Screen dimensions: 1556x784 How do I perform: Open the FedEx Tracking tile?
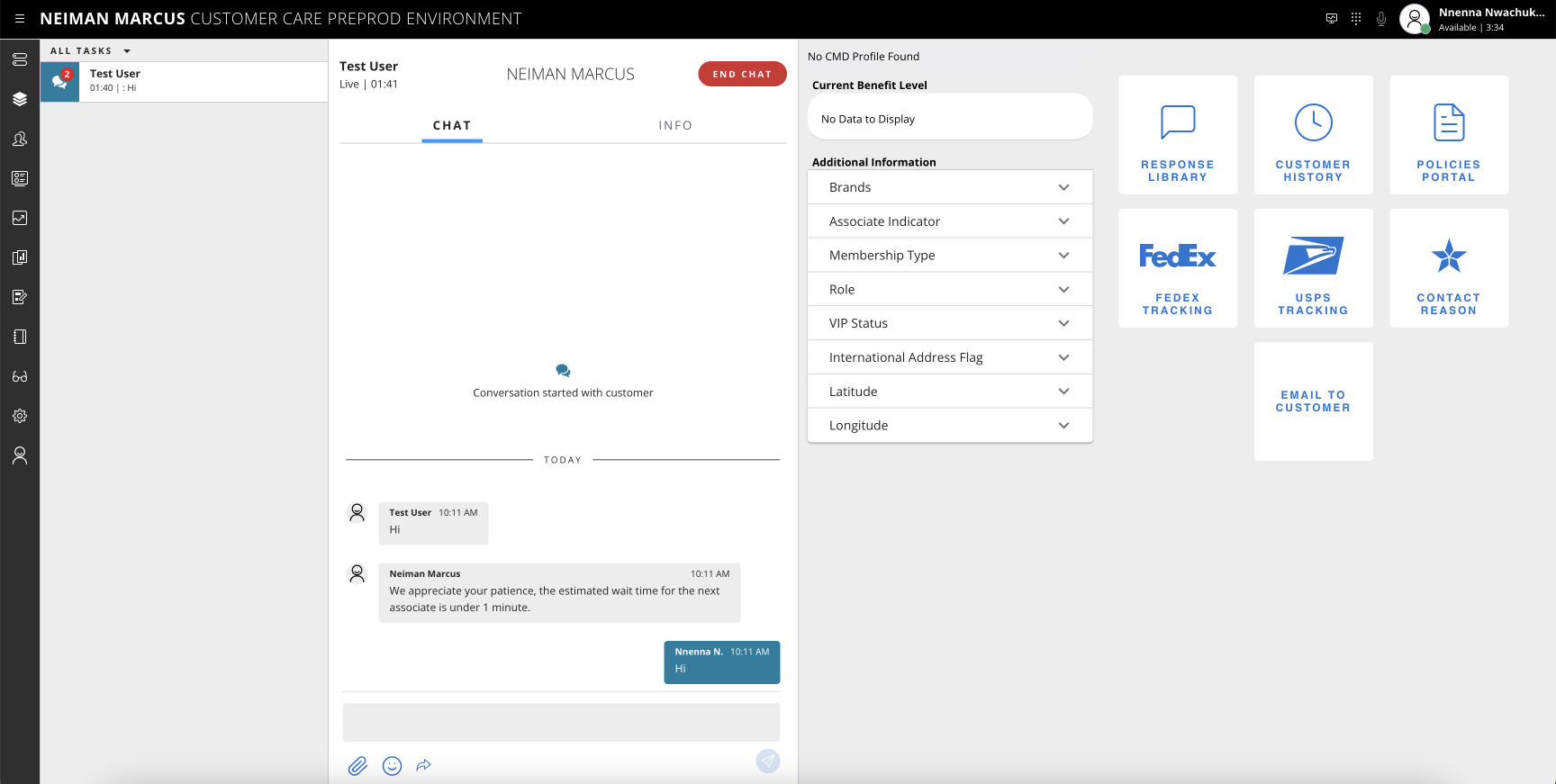click(x=1178, y=268)
